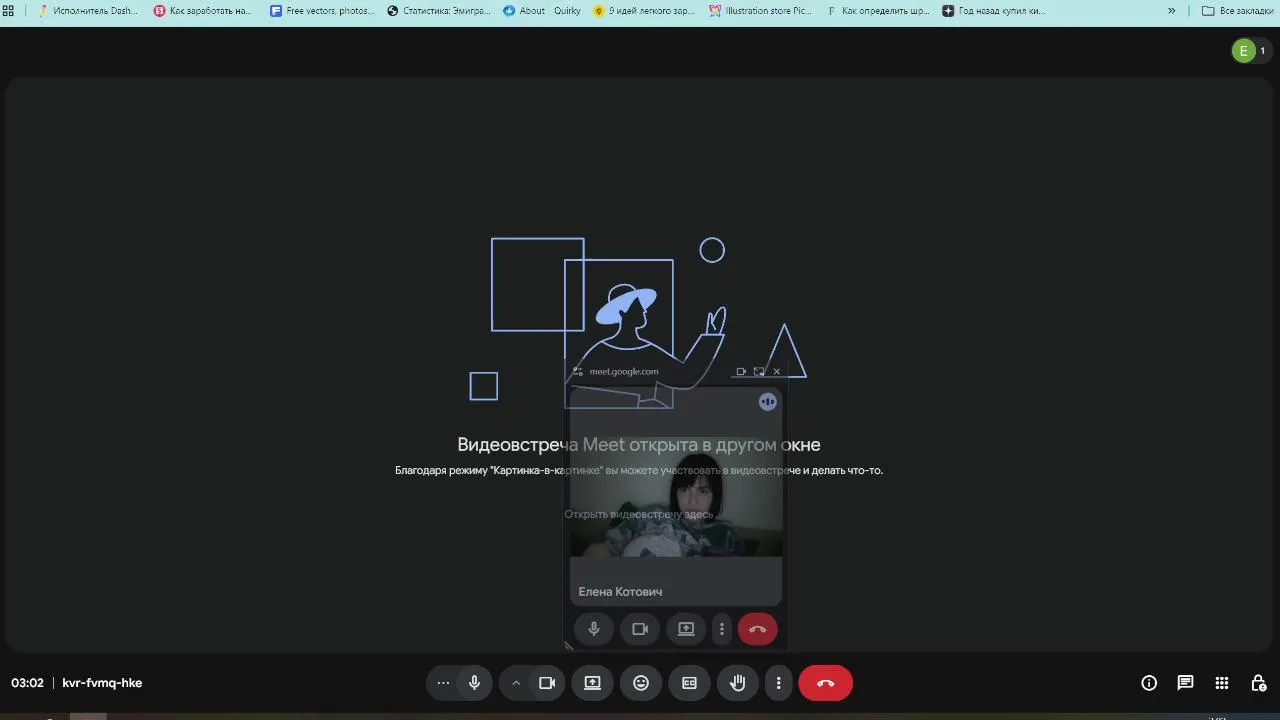Click camera icon in PiP title bar
Image resolution: width=1280 pixels, height=720 pixels.
(741, 372)
